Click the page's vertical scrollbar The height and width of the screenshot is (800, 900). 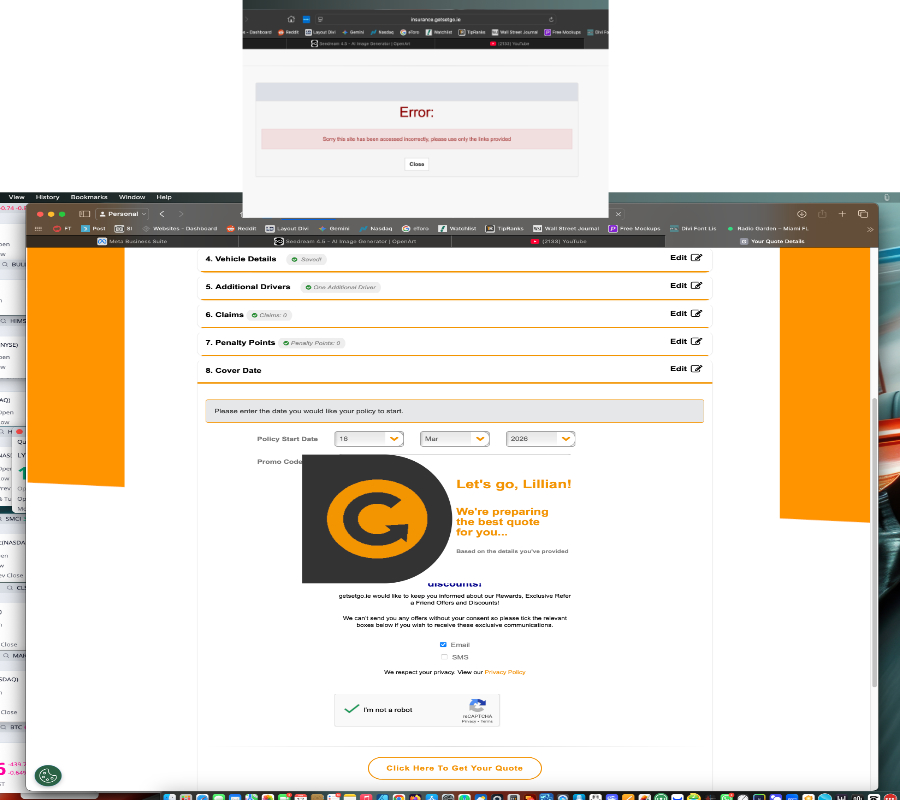click(x=874, y=542)
